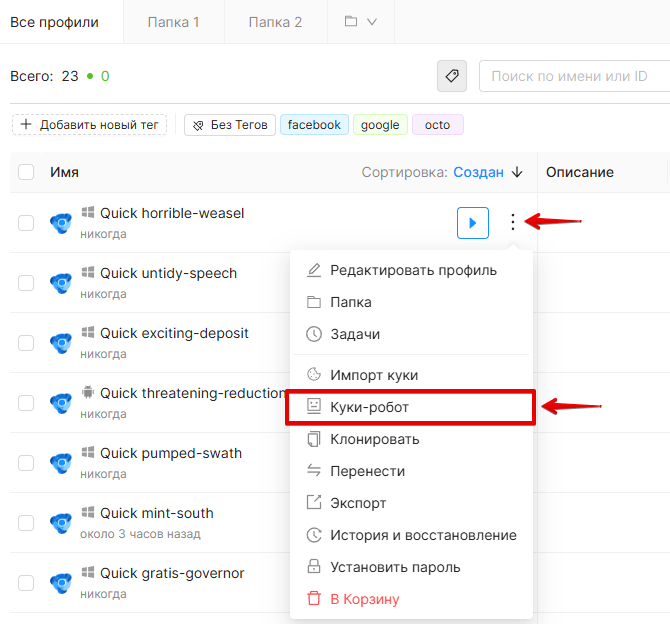
Task: Start the Quick horrible-weasel profile
Action: pos(473,223)
